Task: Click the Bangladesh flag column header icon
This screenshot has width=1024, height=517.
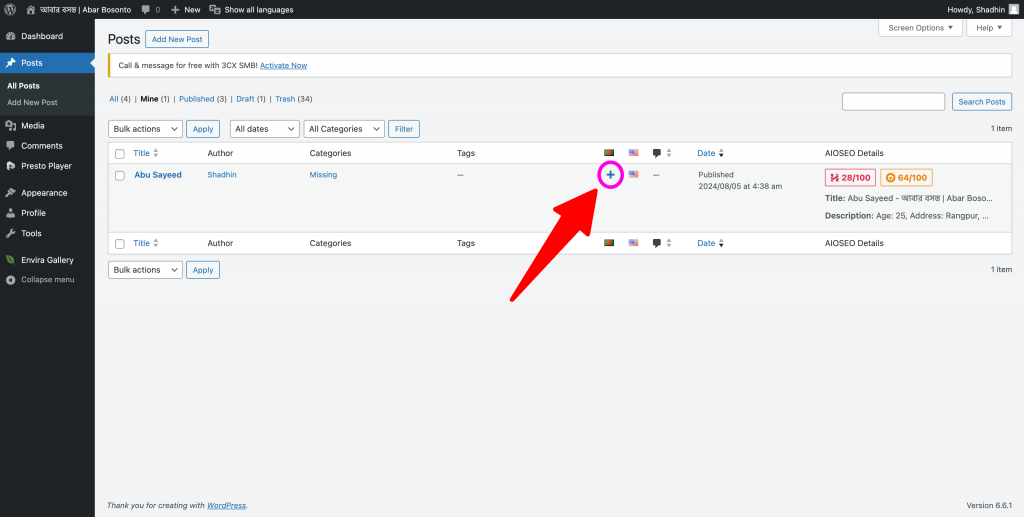Action: coord(609,153)
